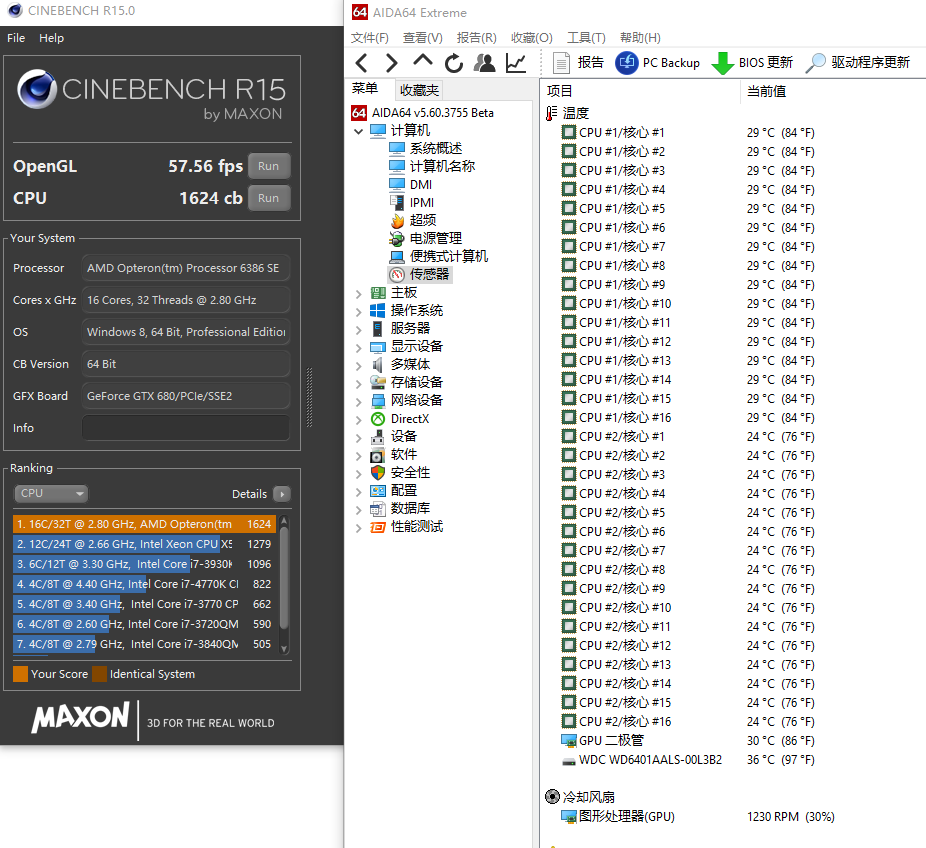Expand the 软件 tree node
The image size is (926, 848).
point(358,456)
